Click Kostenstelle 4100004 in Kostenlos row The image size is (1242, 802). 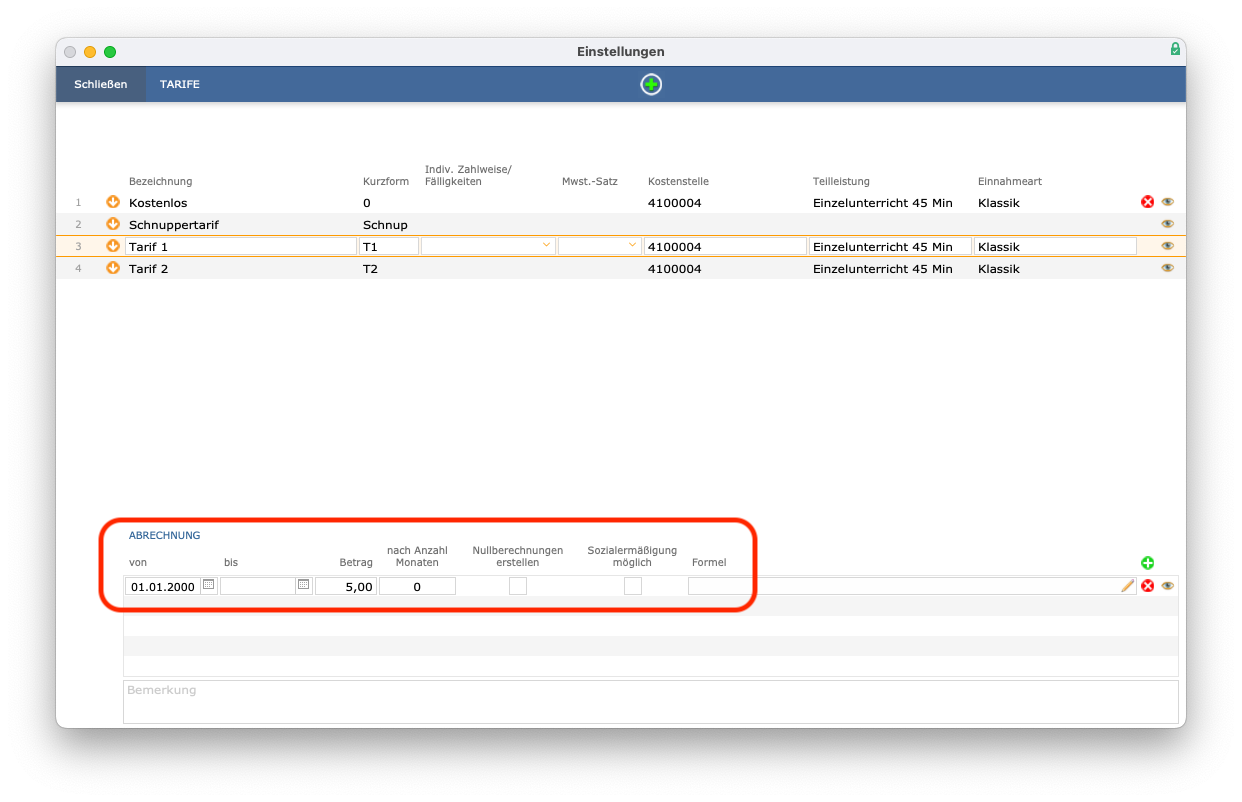tap(675, 203)
